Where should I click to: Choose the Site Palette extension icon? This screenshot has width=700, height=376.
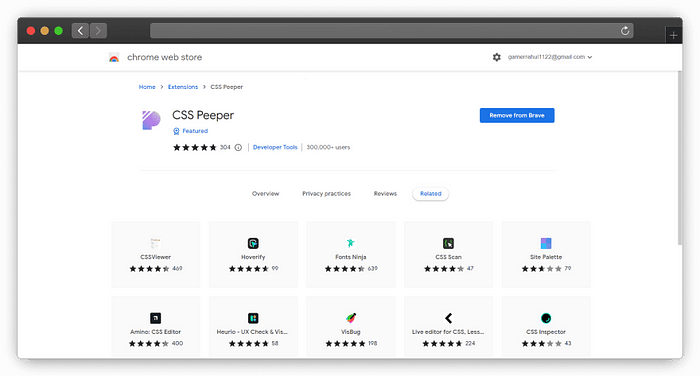click(546, 243)
